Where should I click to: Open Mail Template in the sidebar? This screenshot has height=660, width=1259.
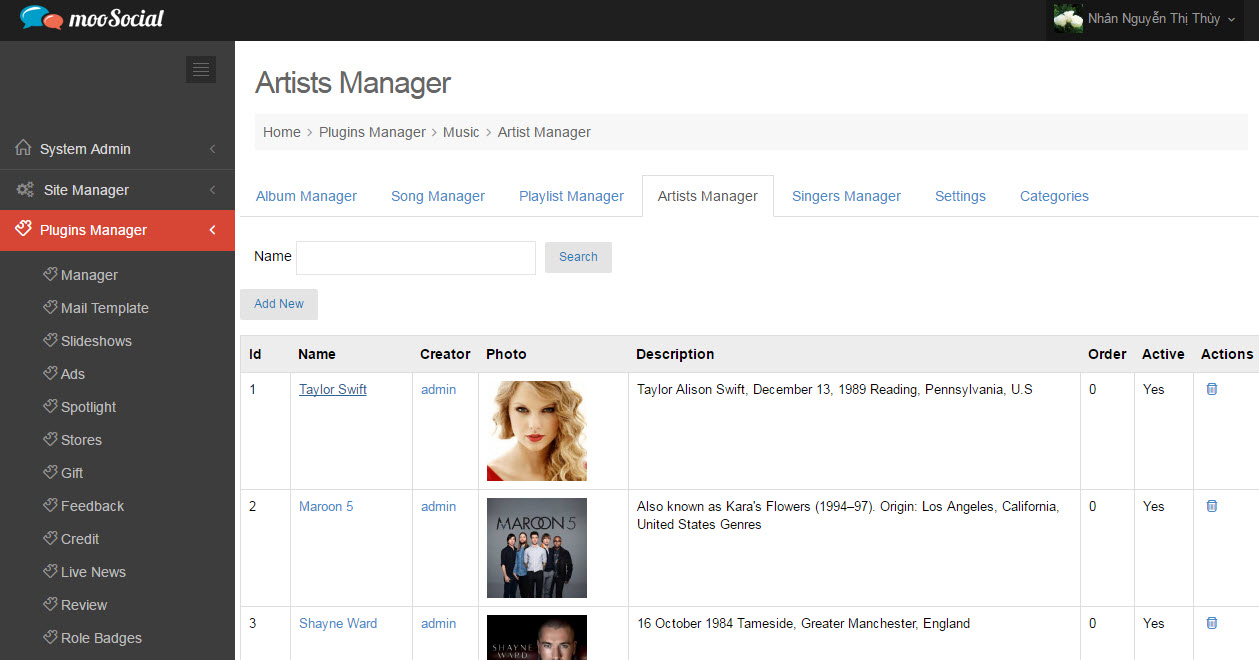click(x=105, y=308)
